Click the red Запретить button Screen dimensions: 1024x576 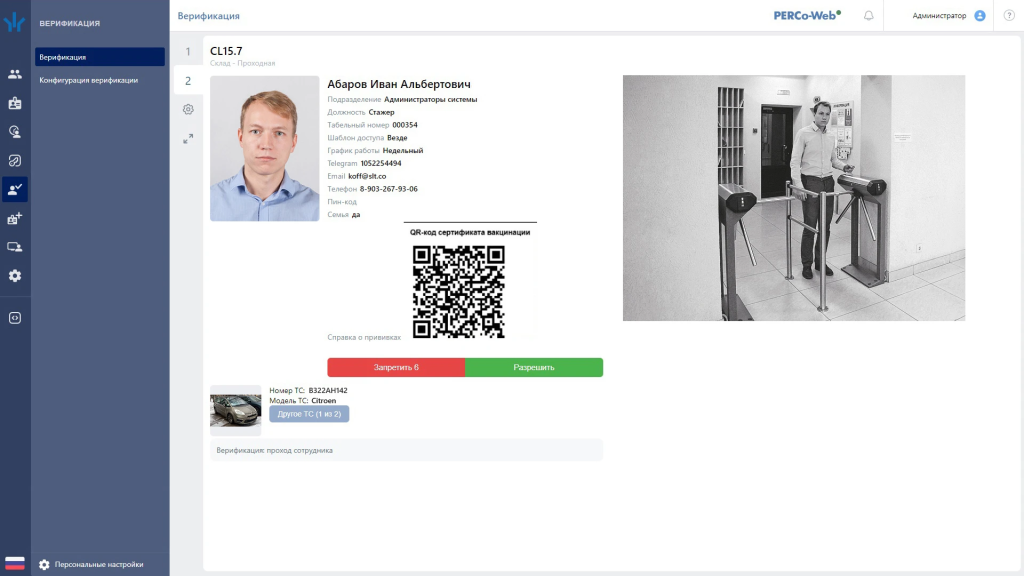tap(396, 367)
